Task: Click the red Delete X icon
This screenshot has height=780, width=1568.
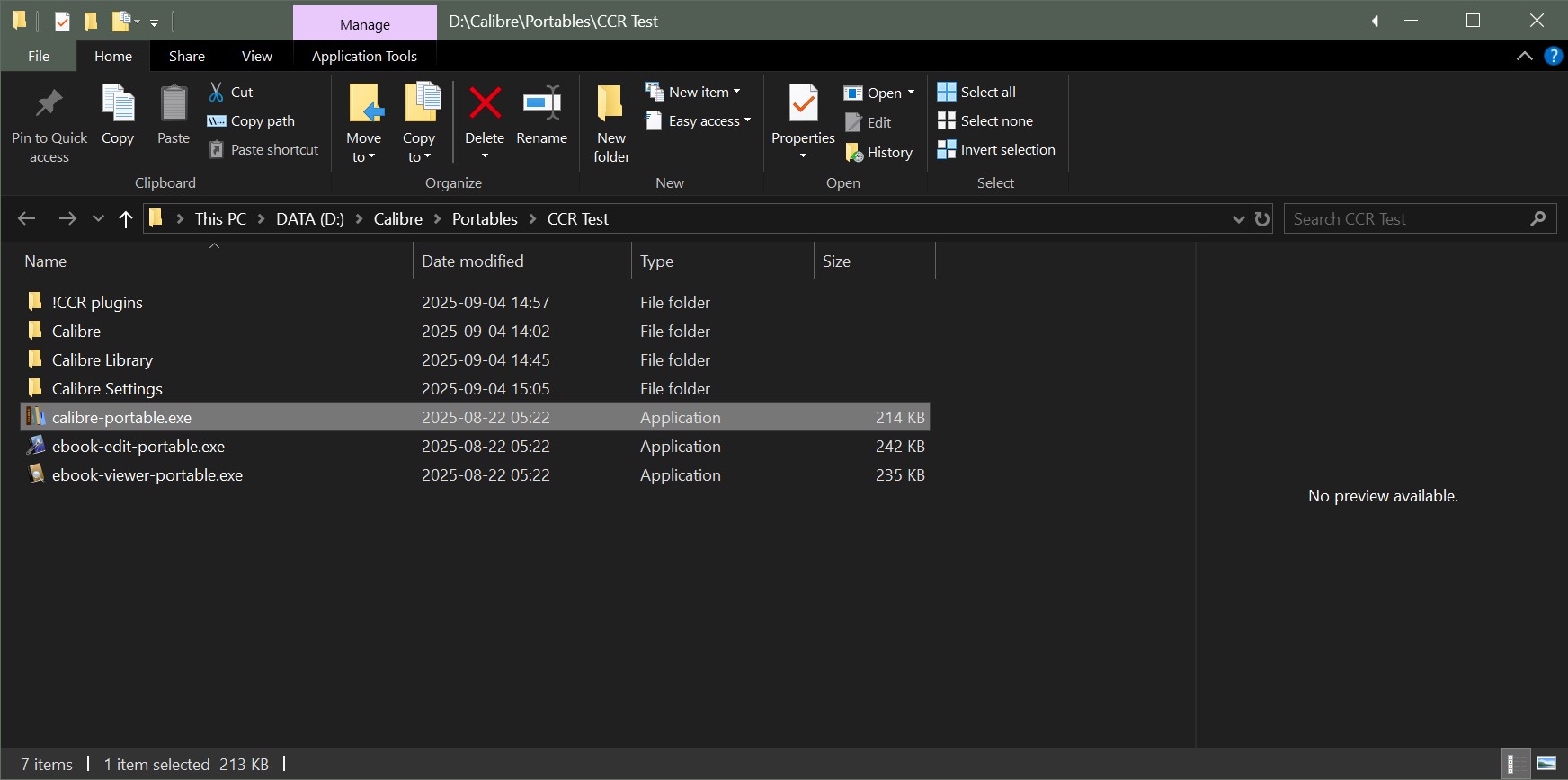Action: pyautogui.click(x=485, y=102)
